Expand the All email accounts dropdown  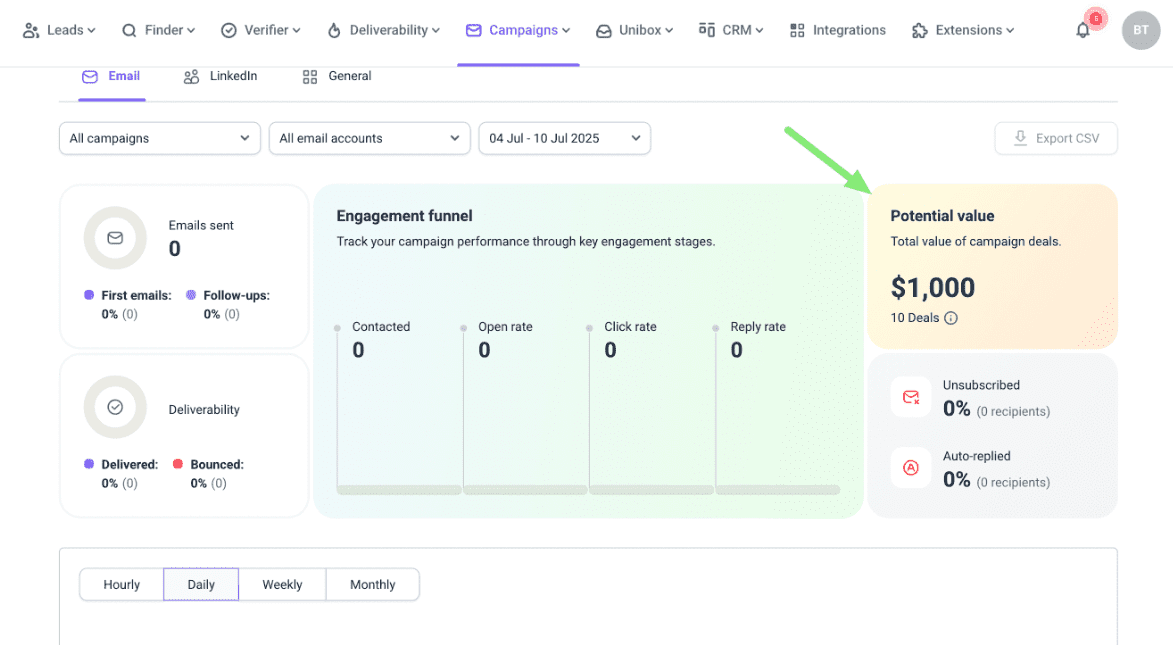coord(369,139)
